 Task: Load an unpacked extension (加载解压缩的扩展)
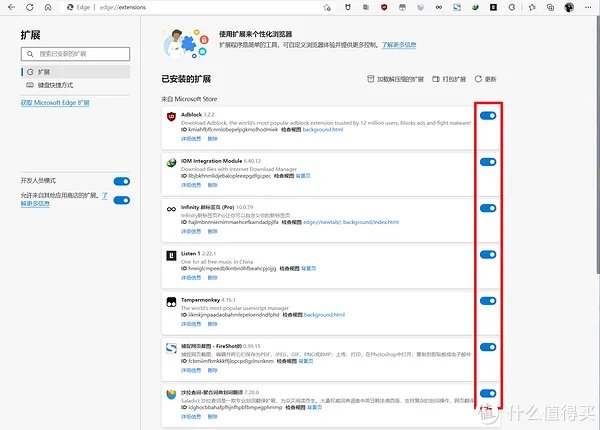[395, 79]
